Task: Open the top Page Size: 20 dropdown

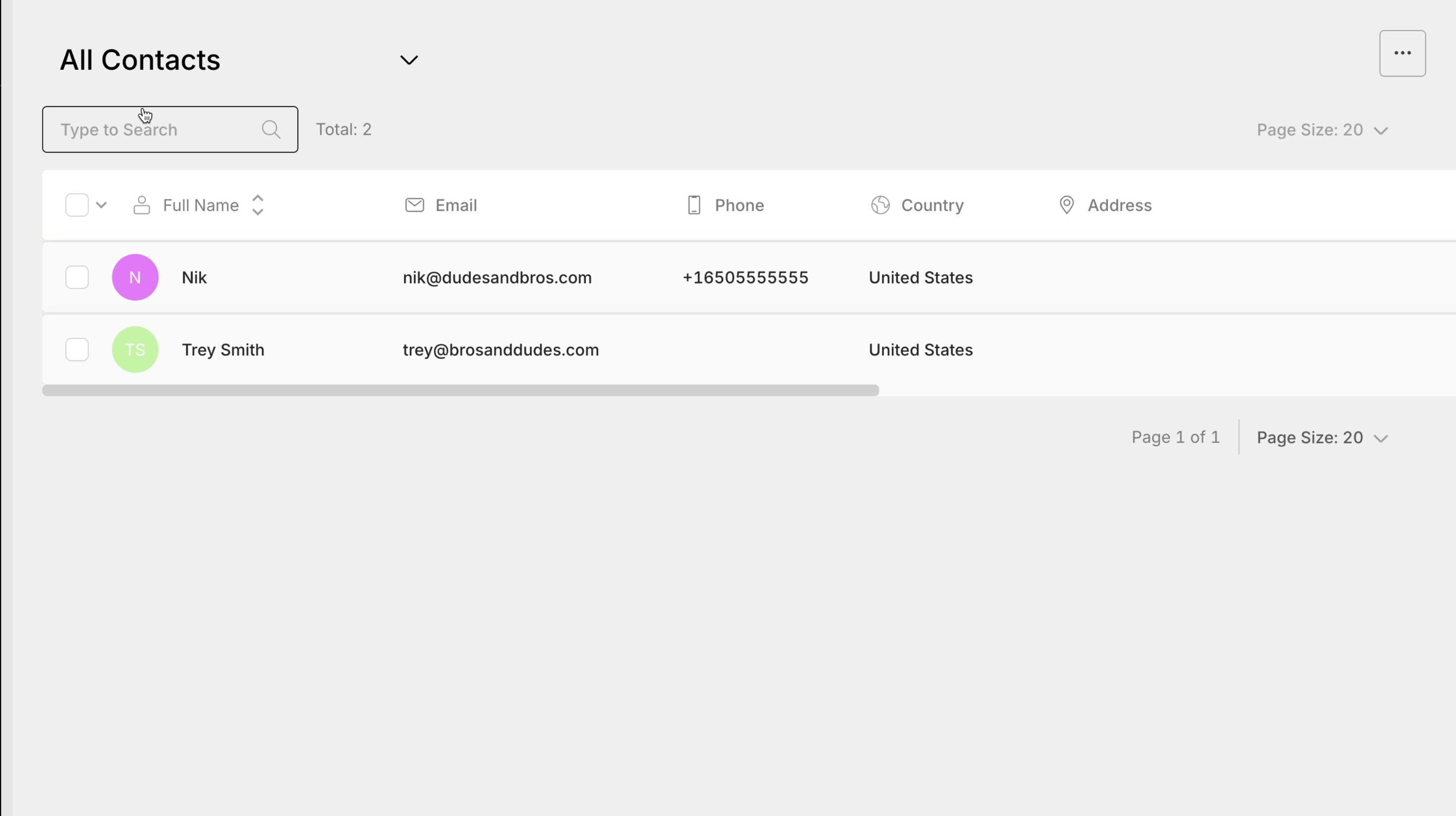Action: (x=1321, y=130)
